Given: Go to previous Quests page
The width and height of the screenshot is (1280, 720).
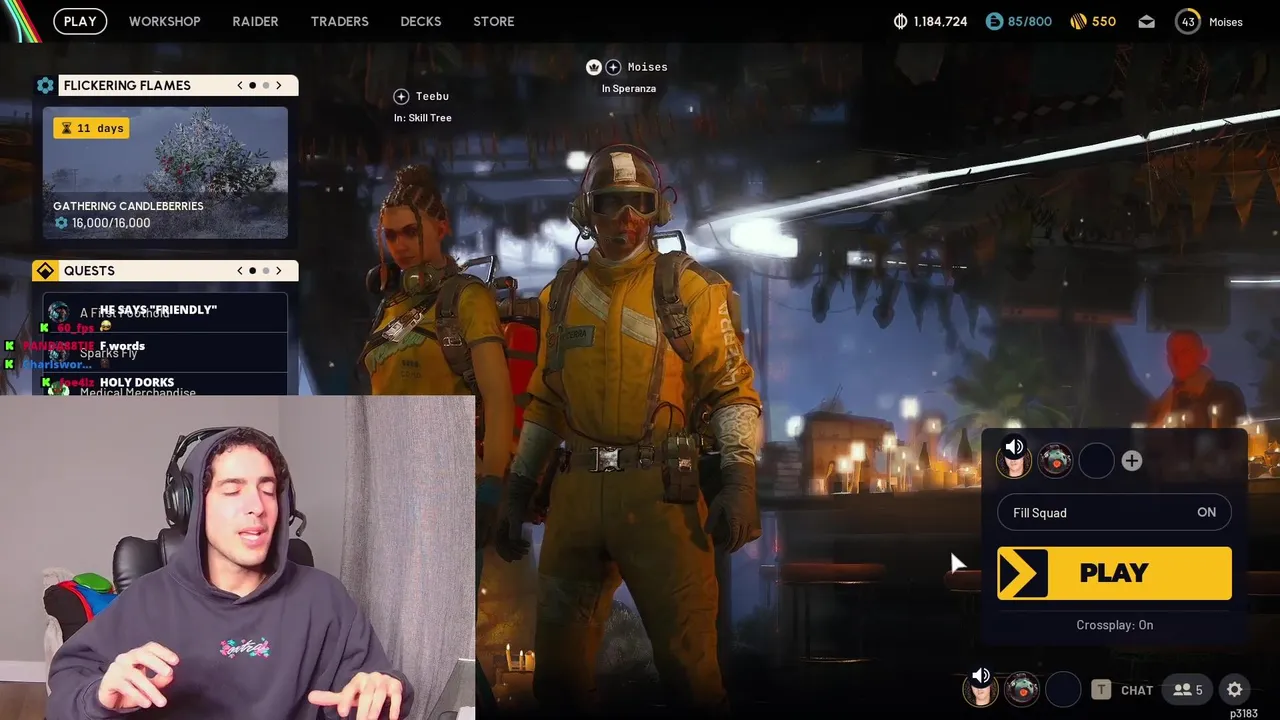Looking at the screenshot, I should coord(240,270).
